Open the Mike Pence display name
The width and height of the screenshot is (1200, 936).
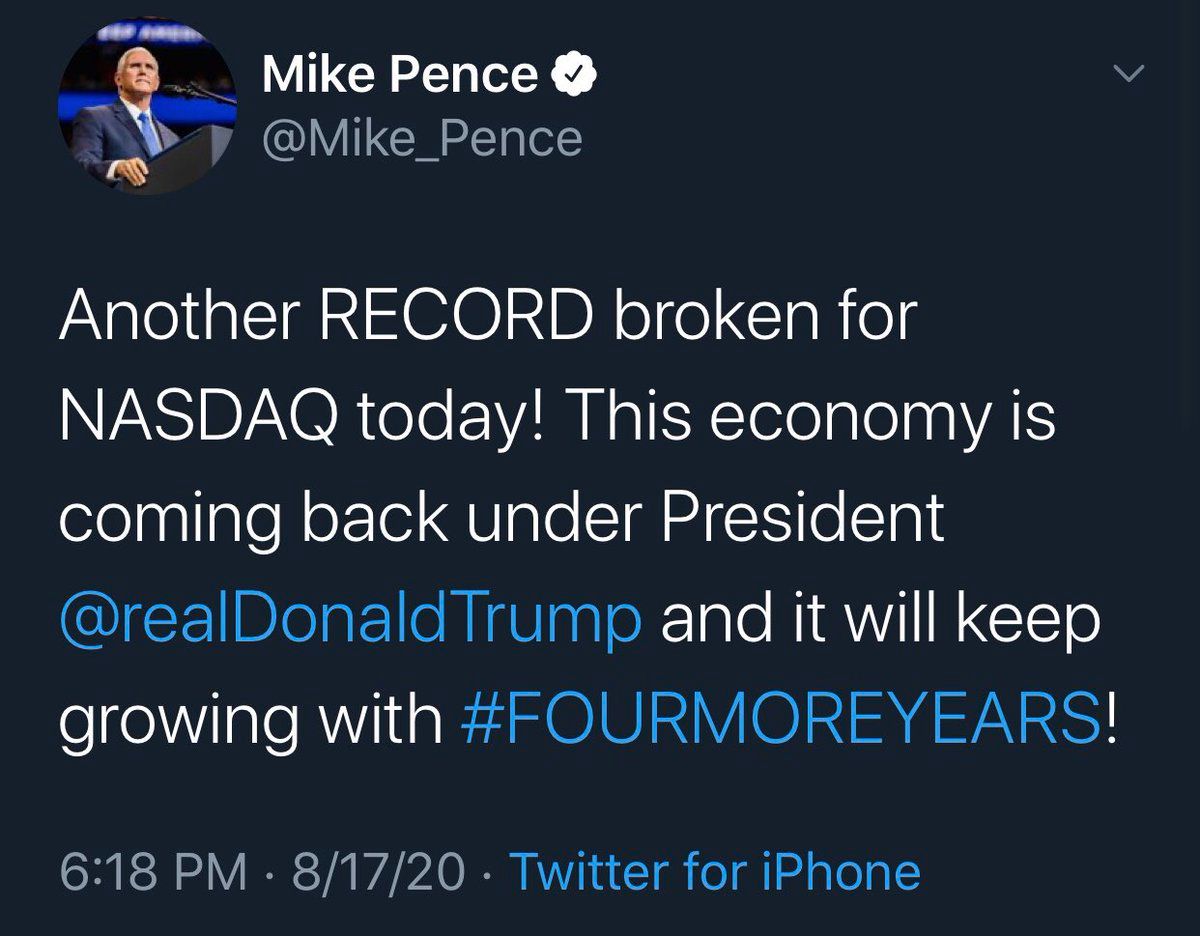point(400,75)
